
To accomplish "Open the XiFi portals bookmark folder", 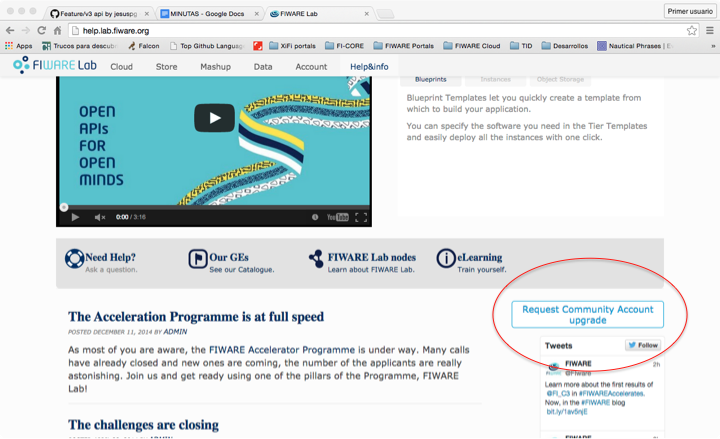I will 292,46.
